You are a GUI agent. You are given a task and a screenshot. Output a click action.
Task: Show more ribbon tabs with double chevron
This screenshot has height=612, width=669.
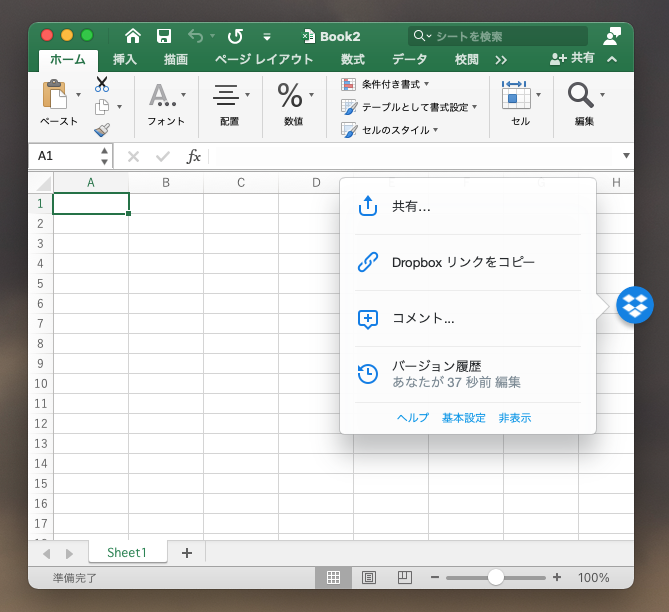coord(501,60)
